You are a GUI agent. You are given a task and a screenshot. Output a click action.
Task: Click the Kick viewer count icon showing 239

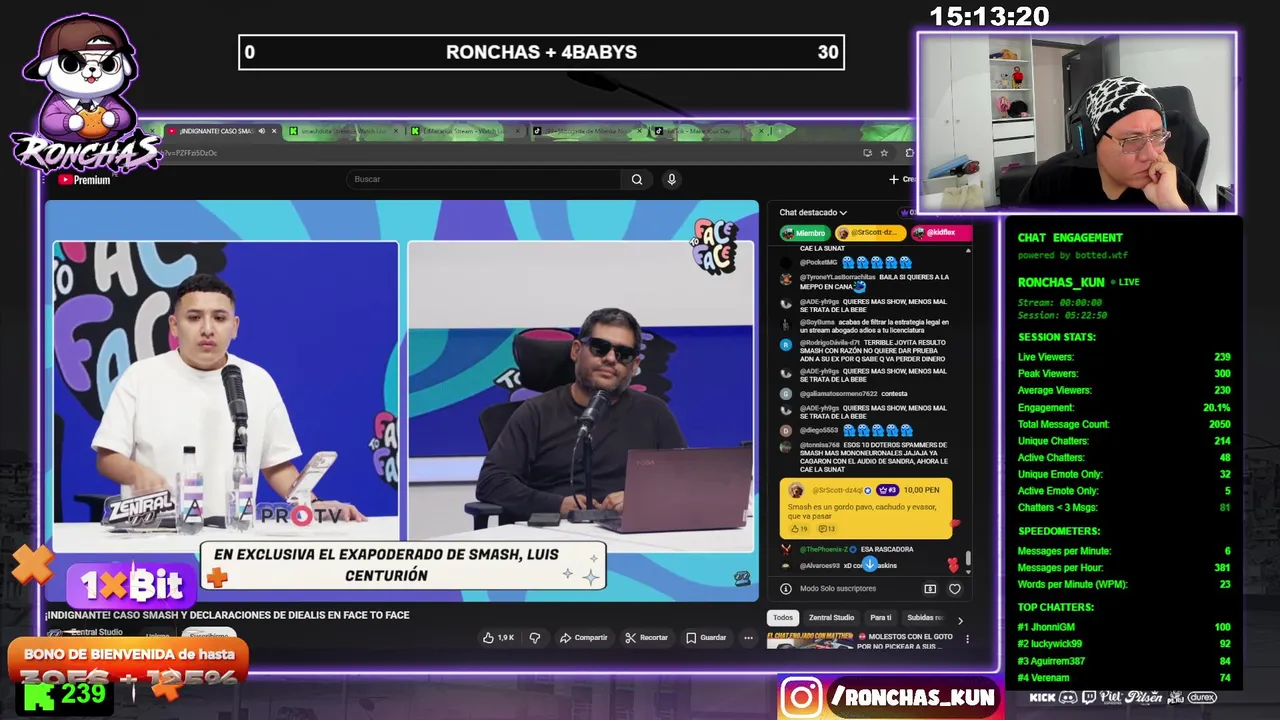39,696
